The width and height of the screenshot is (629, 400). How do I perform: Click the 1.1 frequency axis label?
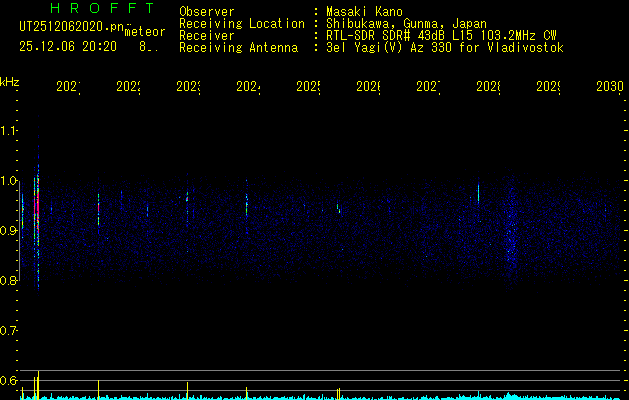click(9, 130)
